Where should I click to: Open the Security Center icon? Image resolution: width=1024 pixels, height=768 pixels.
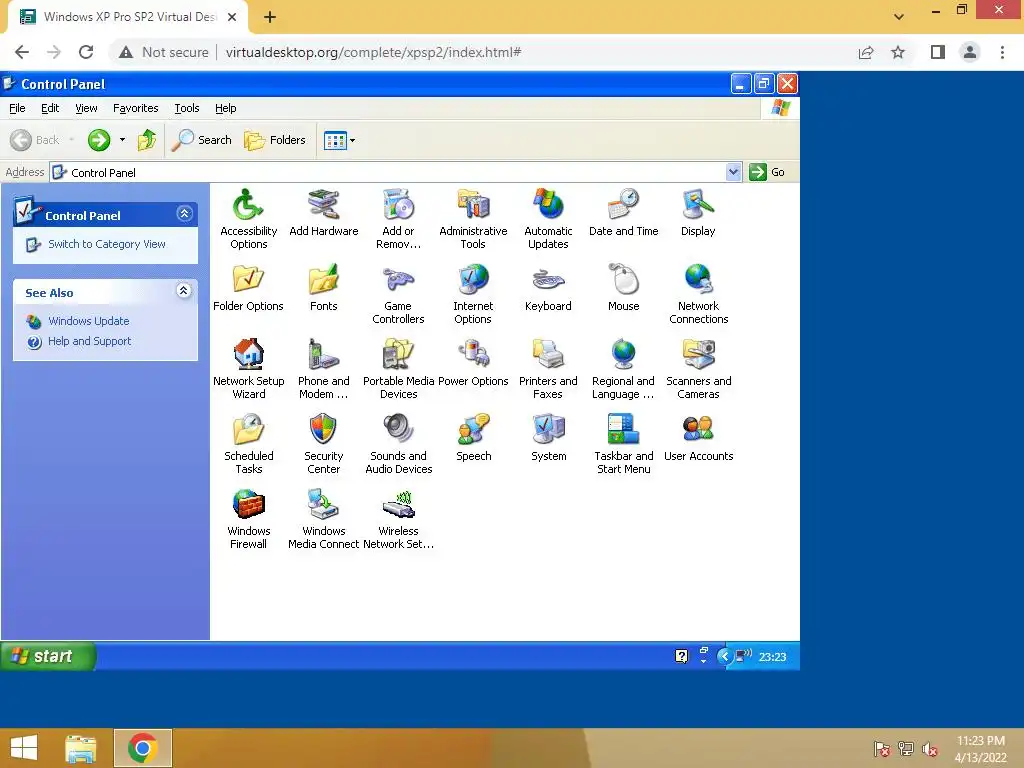(323, 430)
